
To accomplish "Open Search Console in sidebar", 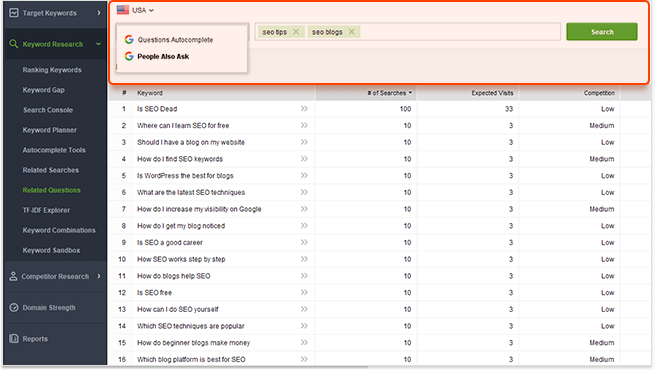I will point(48,110).
